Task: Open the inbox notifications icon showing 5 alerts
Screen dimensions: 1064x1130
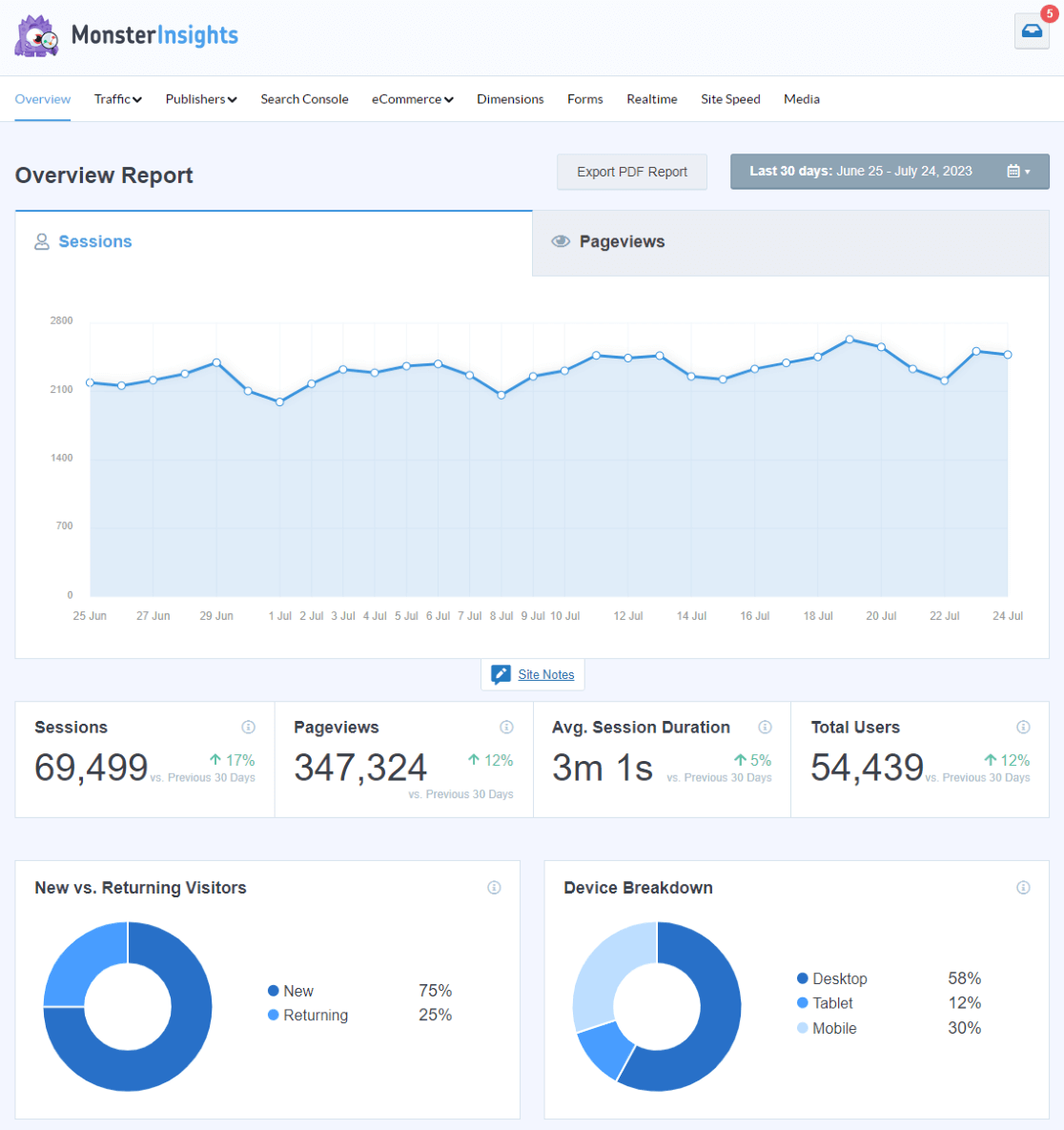Action: (1031, 31)
